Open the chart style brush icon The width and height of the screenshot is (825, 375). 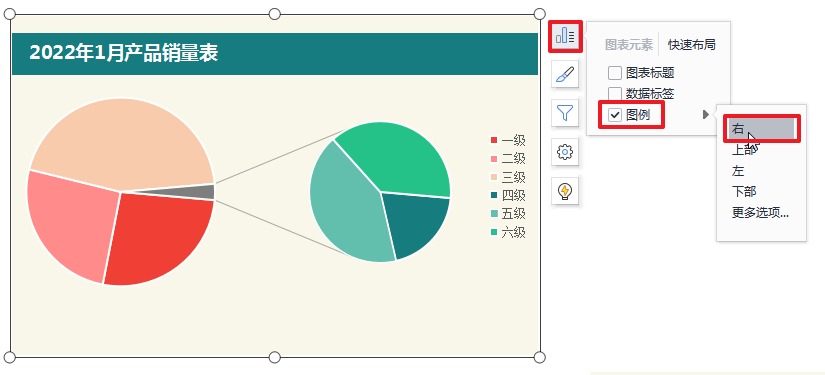[565, 75]
